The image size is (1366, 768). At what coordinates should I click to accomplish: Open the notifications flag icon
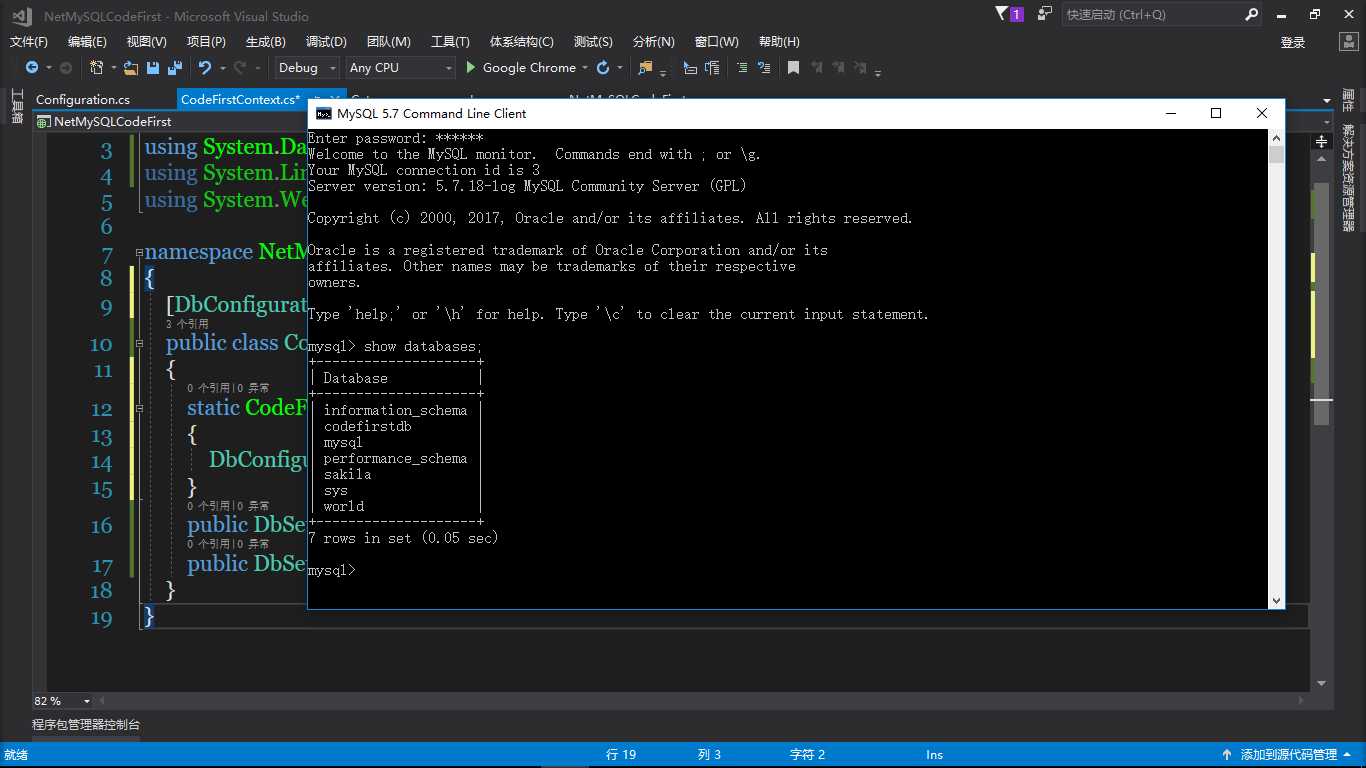pos(1003,13)
